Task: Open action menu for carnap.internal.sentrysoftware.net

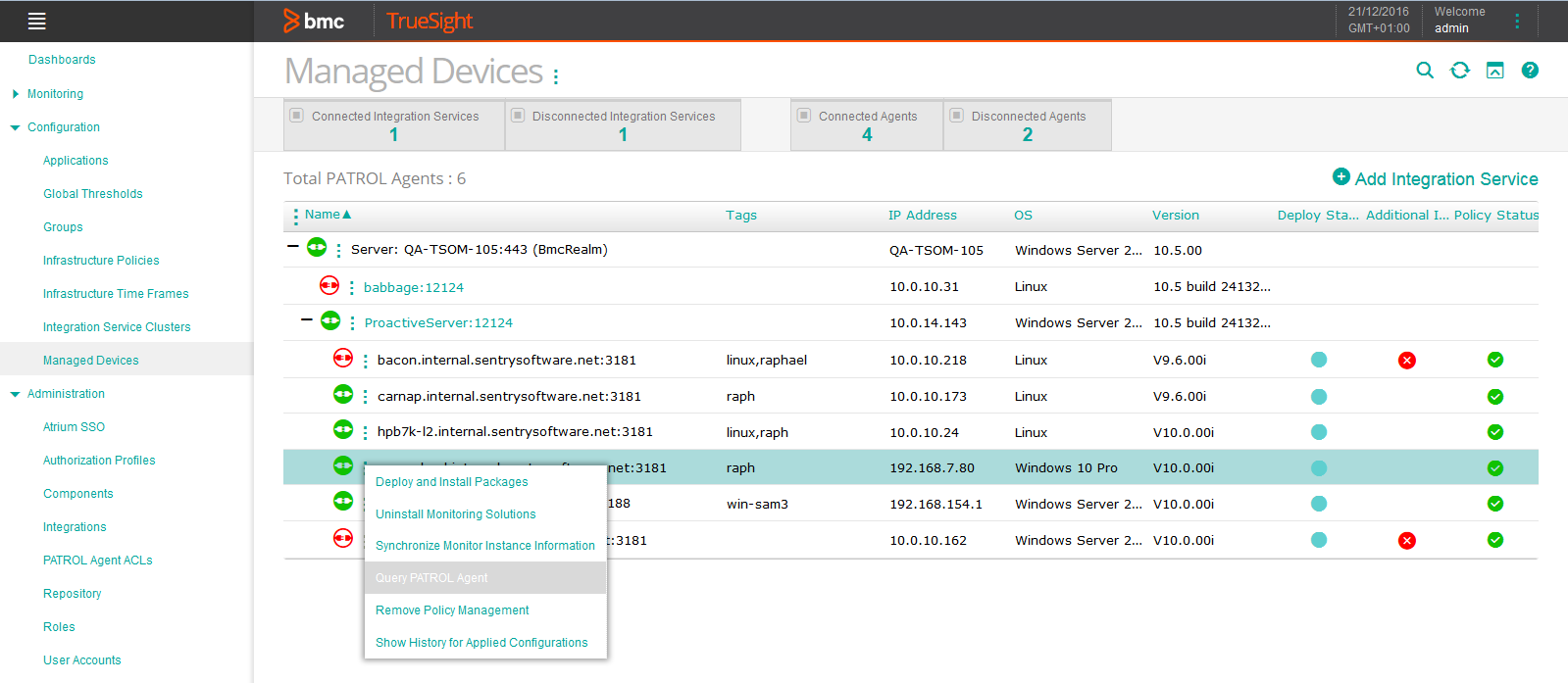Action: [365, 397]
